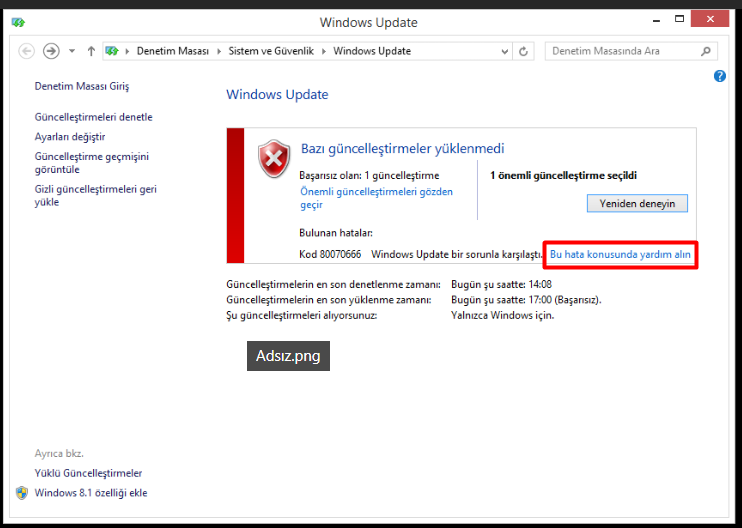
Task: Click Yalnızca Windows için. value
Action: [x=503, y=315]
